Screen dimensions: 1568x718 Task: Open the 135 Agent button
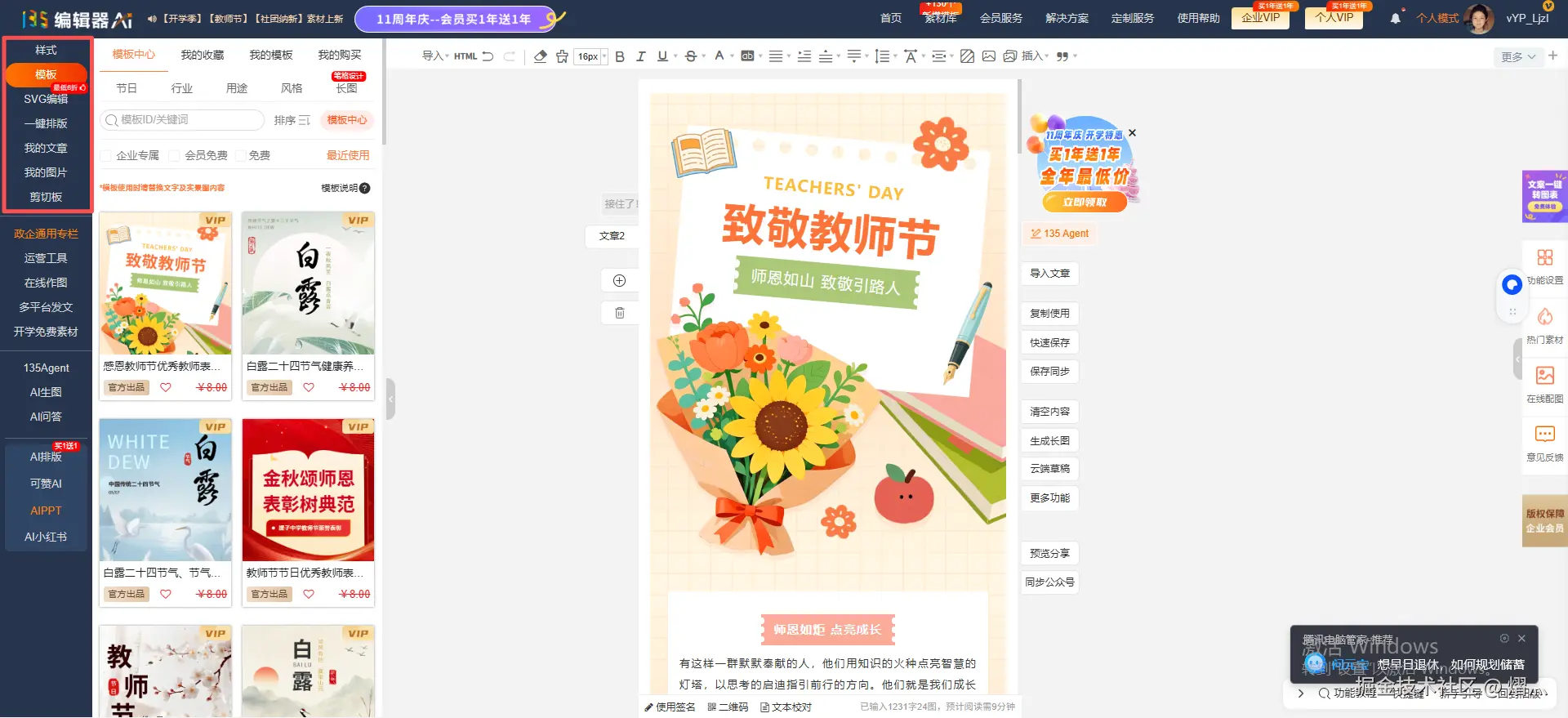1059,234
